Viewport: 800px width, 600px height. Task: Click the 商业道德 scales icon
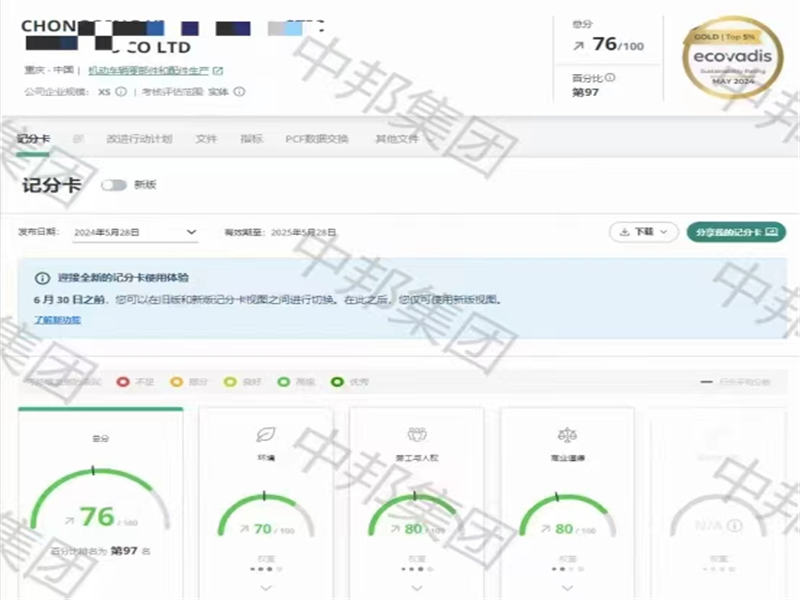point(566,434)
